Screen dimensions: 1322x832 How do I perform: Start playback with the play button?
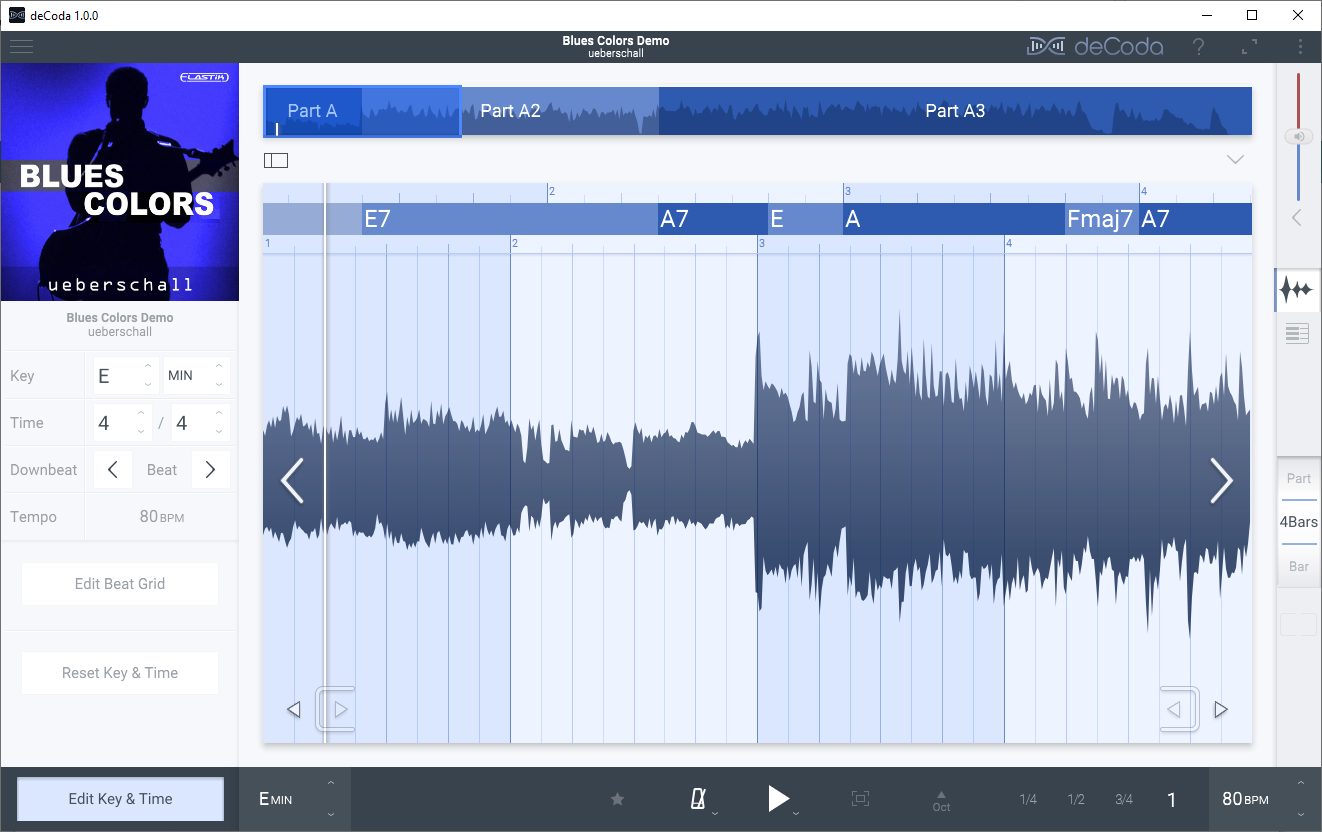click(x=778, y=798)
